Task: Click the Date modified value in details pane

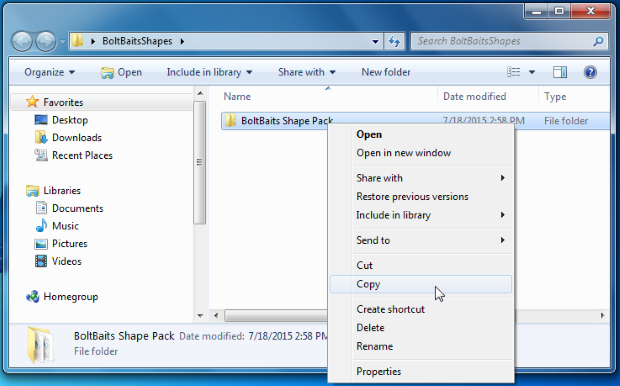Action: coord(288,337)
